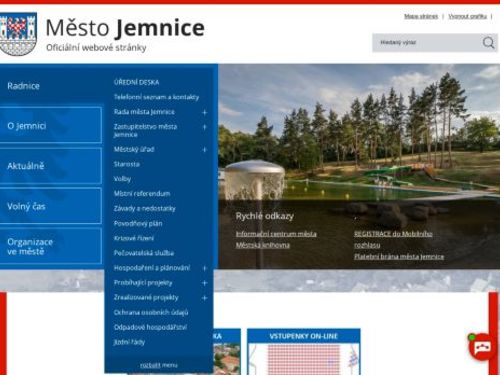Expand 'Městský úřad' plus sign
Viewport: 500px width, 375px height.
[x=205, y=150]
